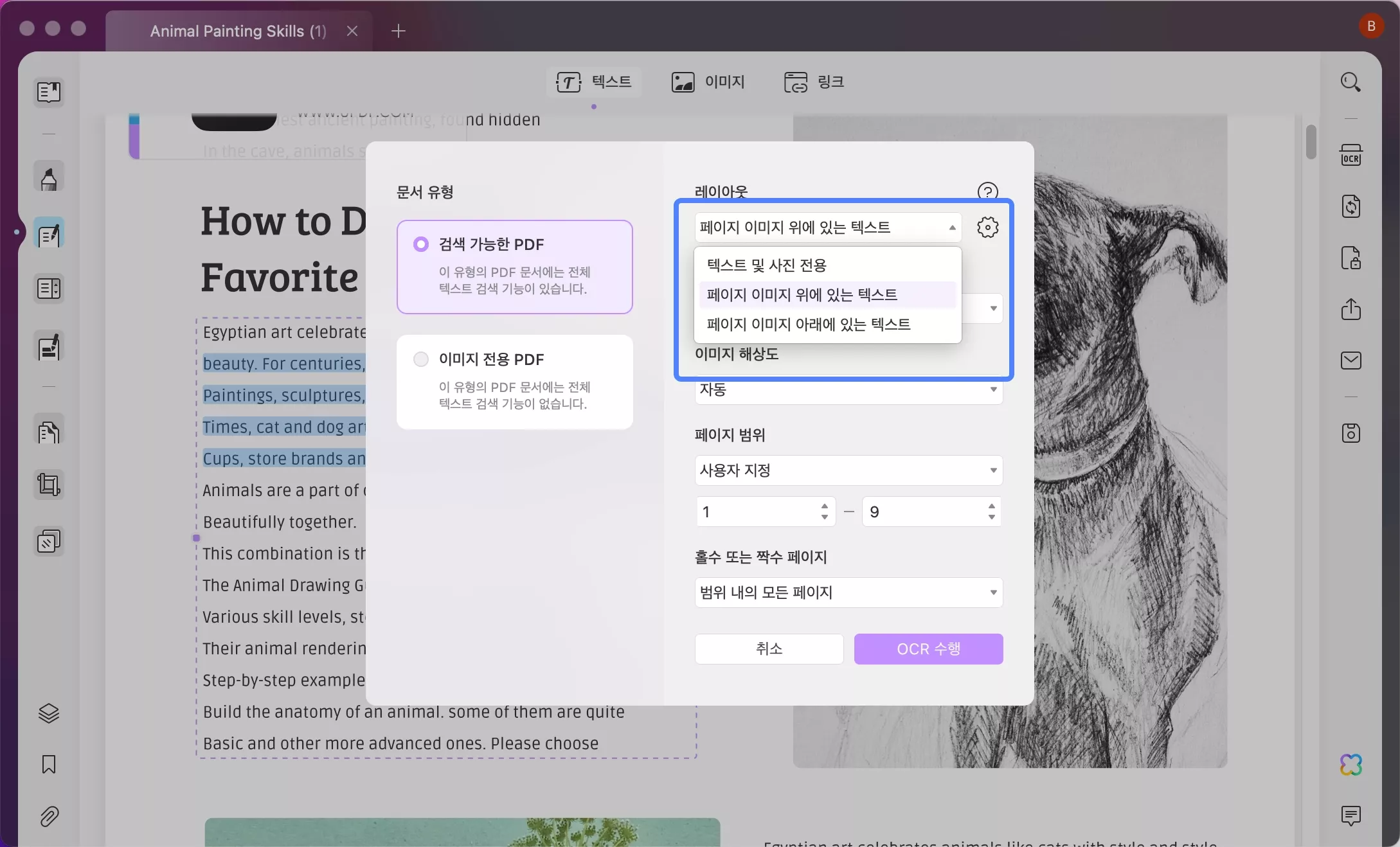The width and height of the screenshot is (1400, 847).
Task: Open the user account avatar B
Action: coord(1371,26)
